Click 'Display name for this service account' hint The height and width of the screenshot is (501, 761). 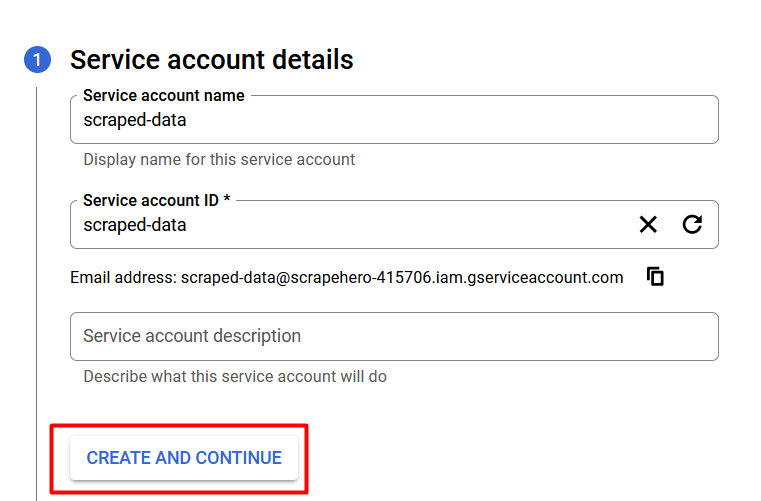[x=219, y=159]
